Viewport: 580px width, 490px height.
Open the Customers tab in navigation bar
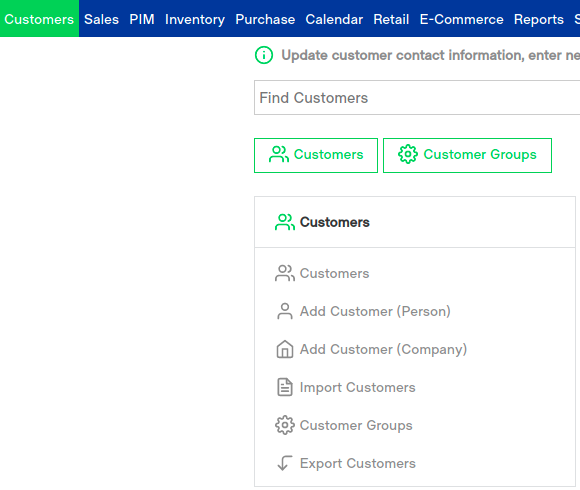[39, 19]
